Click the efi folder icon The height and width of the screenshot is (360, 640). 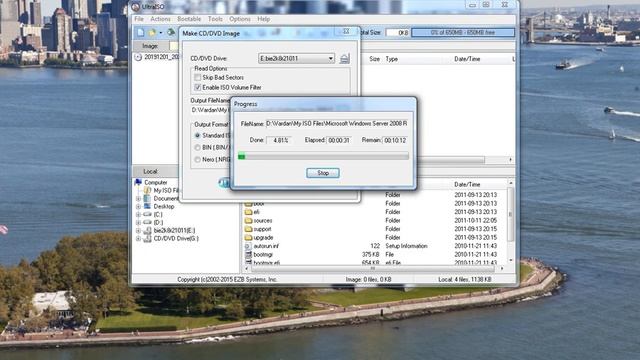pos(248,212)
